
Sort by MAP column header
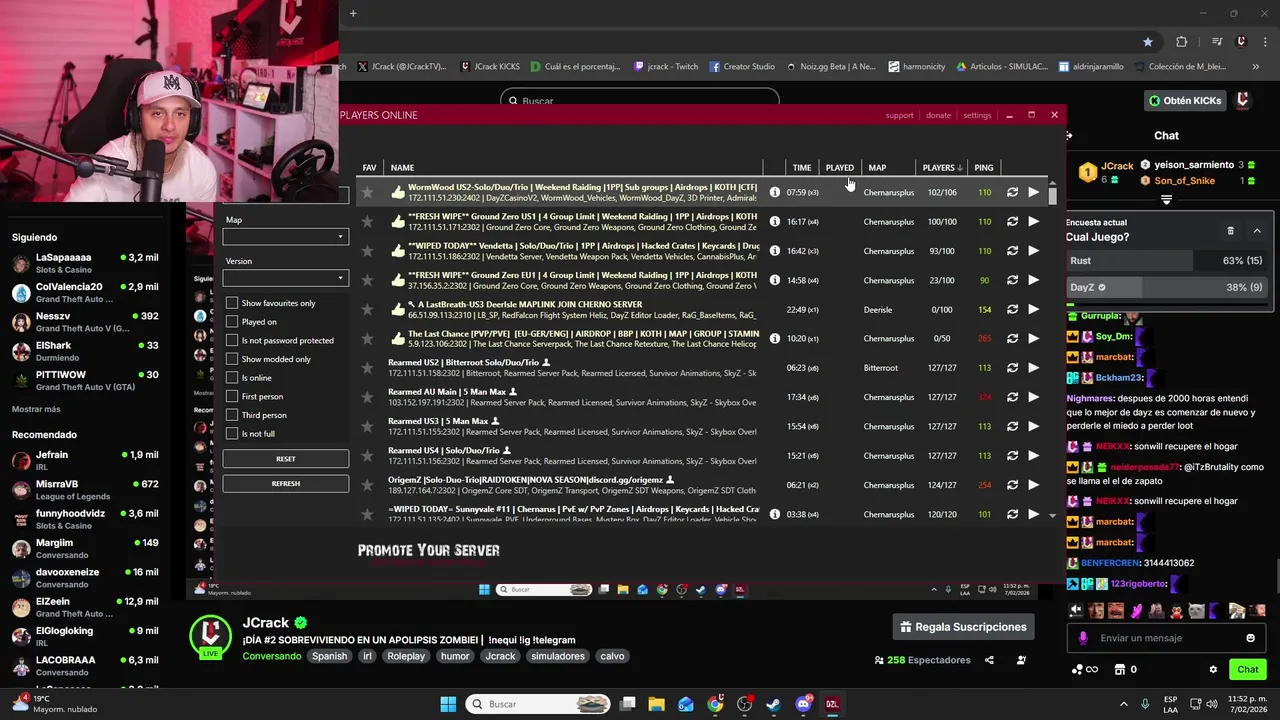(x=877, y=167)
